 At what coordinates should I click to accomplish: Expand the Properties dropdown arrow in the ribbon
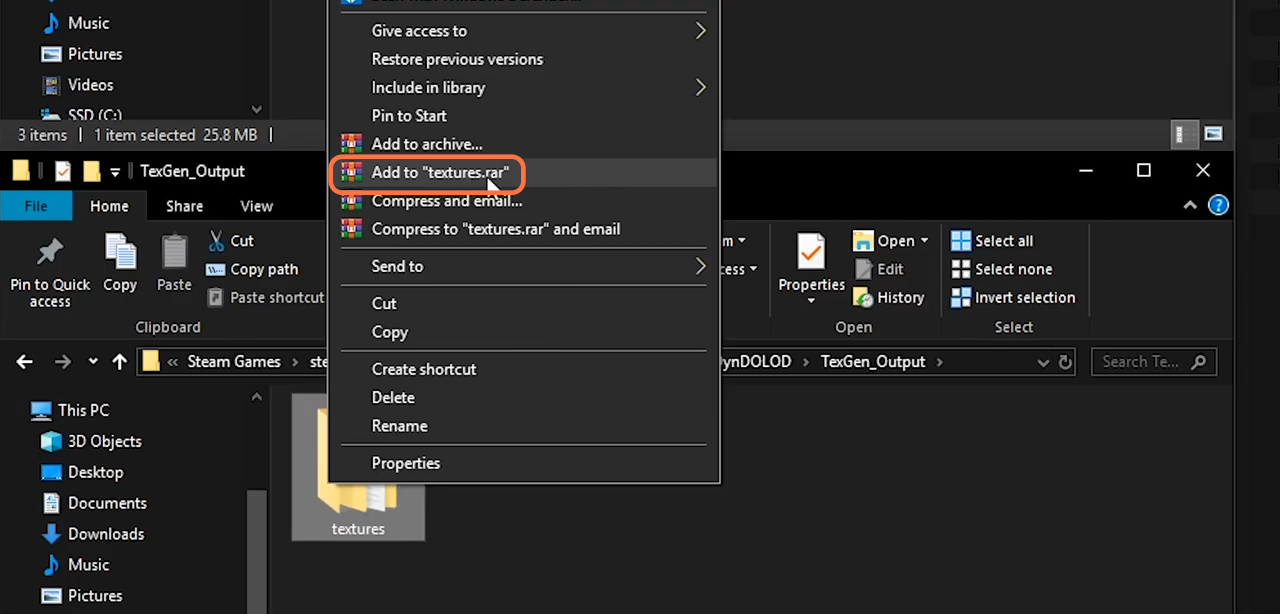tap(811, 301)
